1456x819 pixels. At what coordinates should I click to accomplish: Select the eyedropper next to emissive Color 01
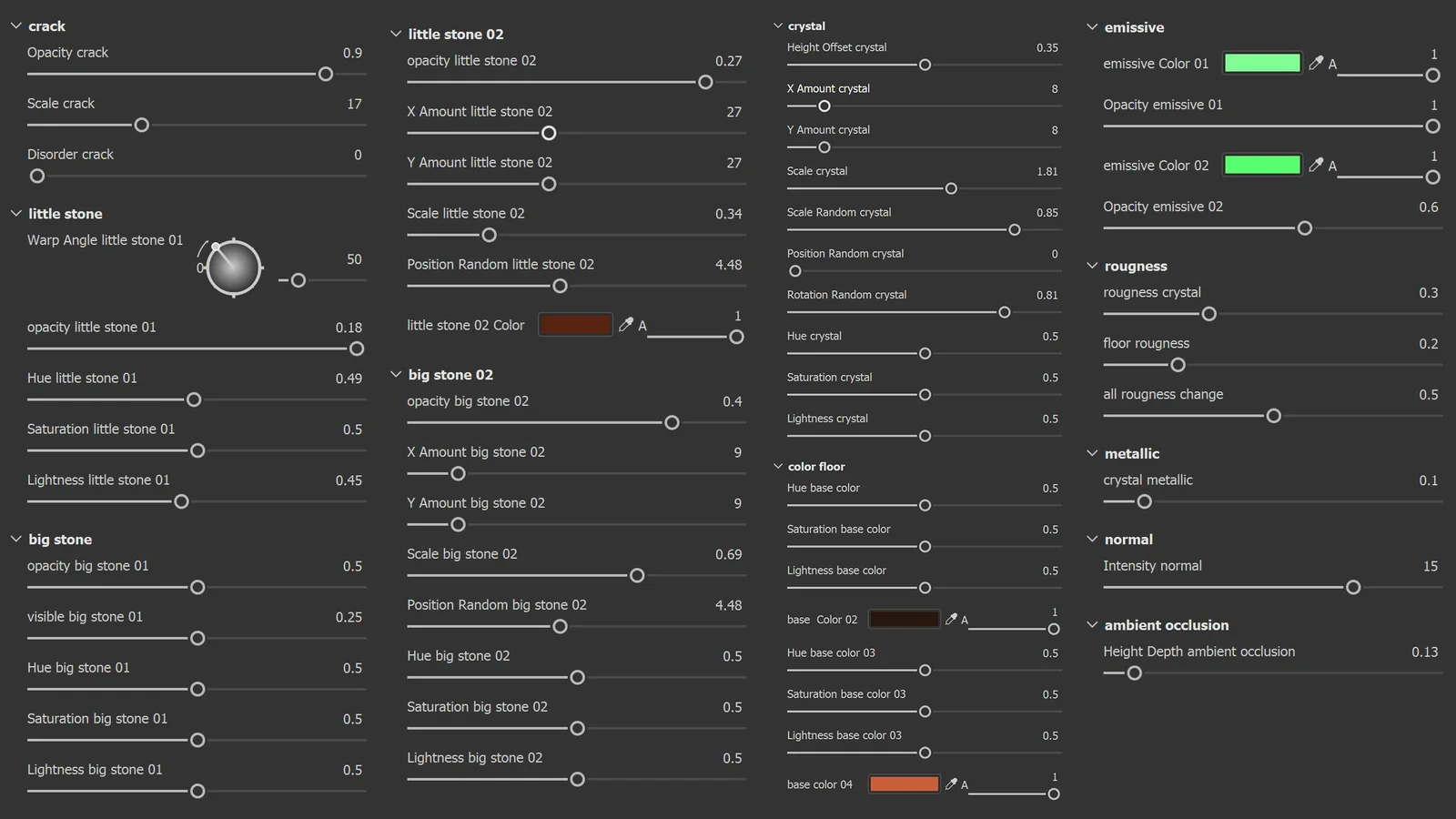click(x=1316, y=63)
